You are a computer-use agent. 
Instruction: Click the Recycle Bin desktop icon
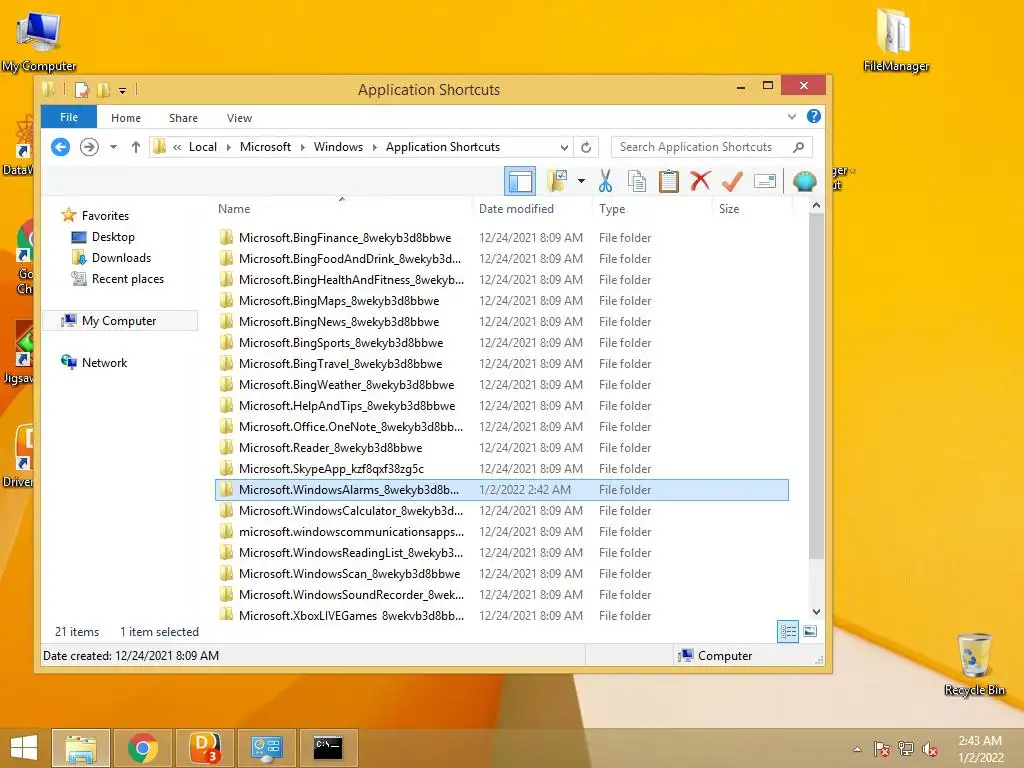[974, 664]
